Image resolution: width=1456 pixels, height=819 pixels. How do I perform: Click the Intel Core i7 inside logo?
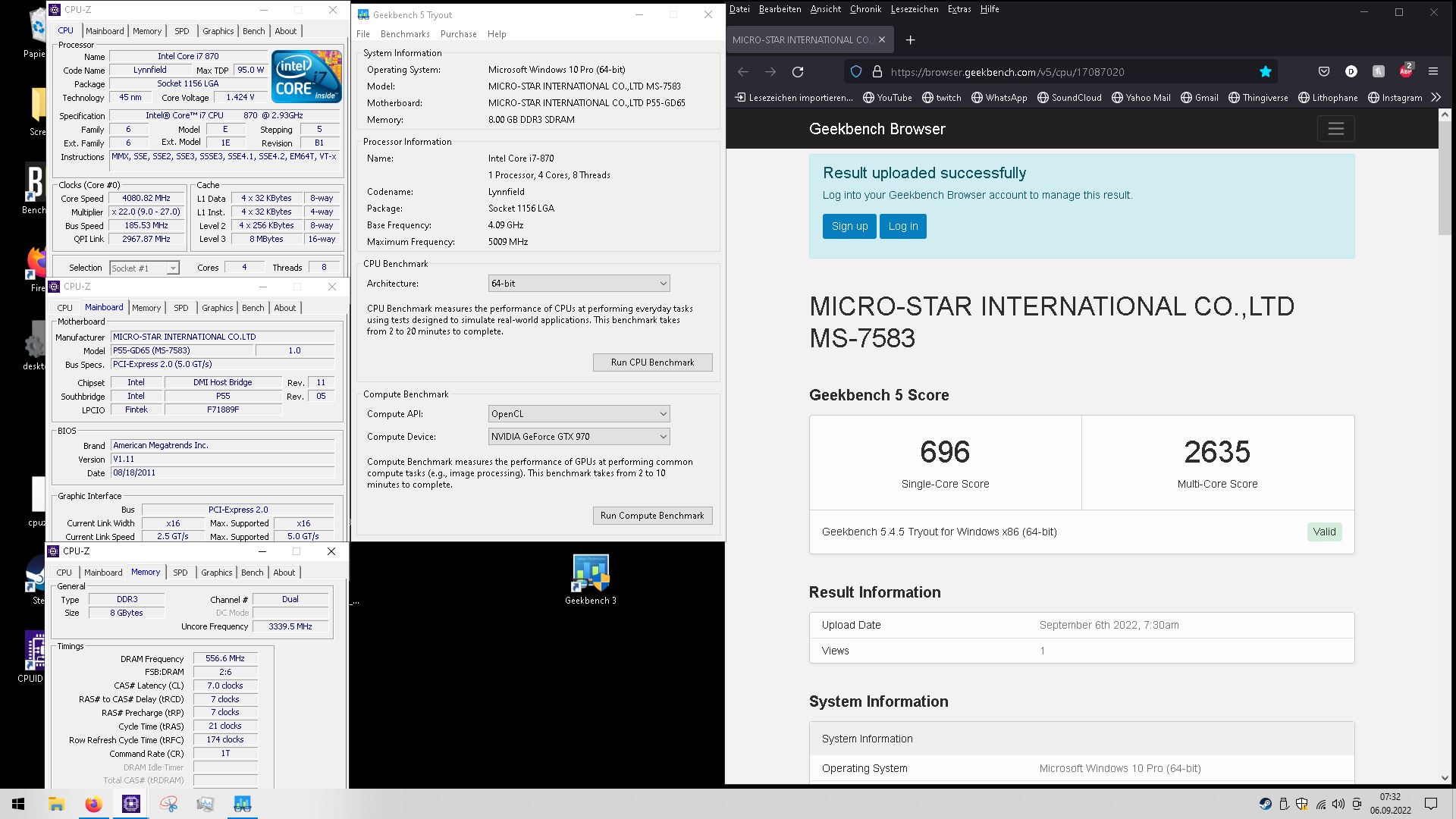click(x=306, y=77)
